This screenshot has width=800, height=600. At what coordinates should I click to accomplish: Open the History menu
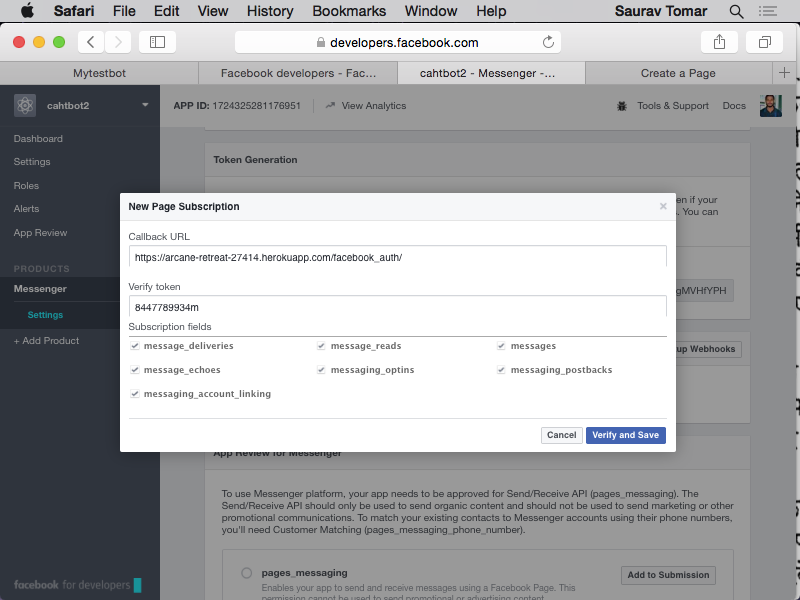tap(270, 11)
